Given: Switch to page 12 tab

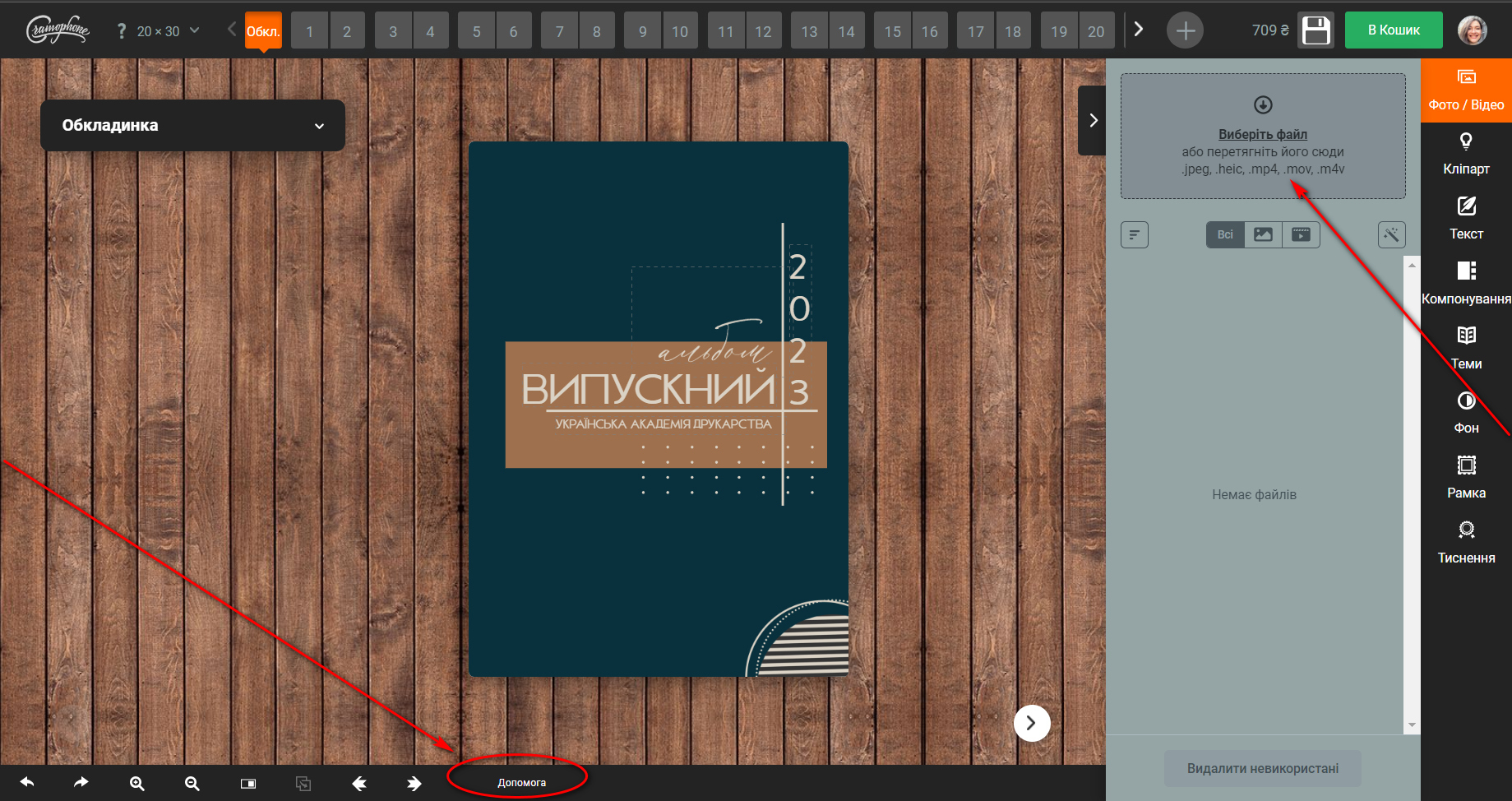Looking at the screenshot, I should [763, 31].
